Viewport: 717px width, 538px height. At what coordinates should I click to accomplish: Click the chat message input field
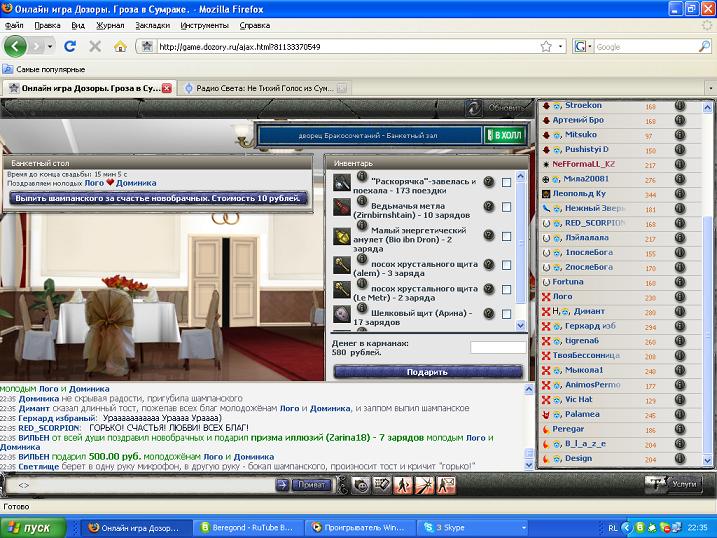point(140,485)
